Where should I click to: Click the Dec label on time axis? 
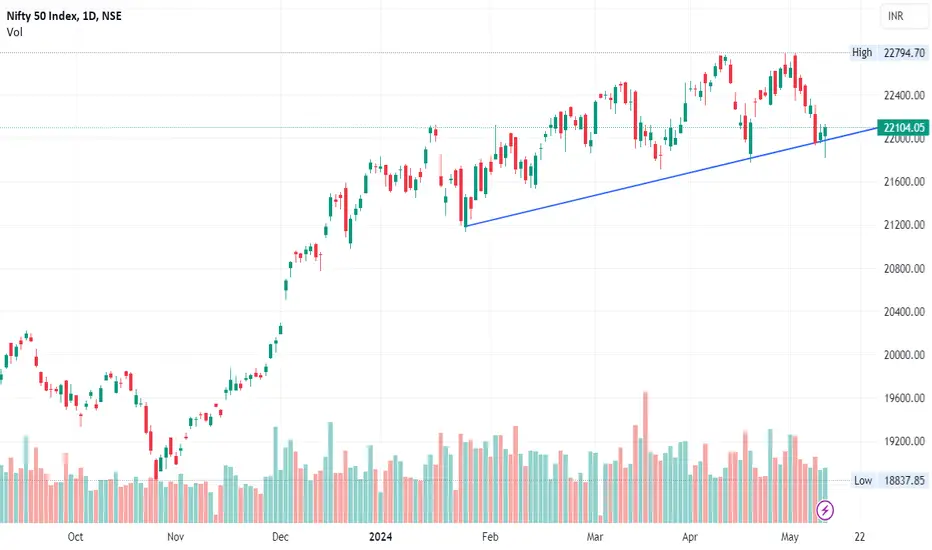click(x=280, y=537)
